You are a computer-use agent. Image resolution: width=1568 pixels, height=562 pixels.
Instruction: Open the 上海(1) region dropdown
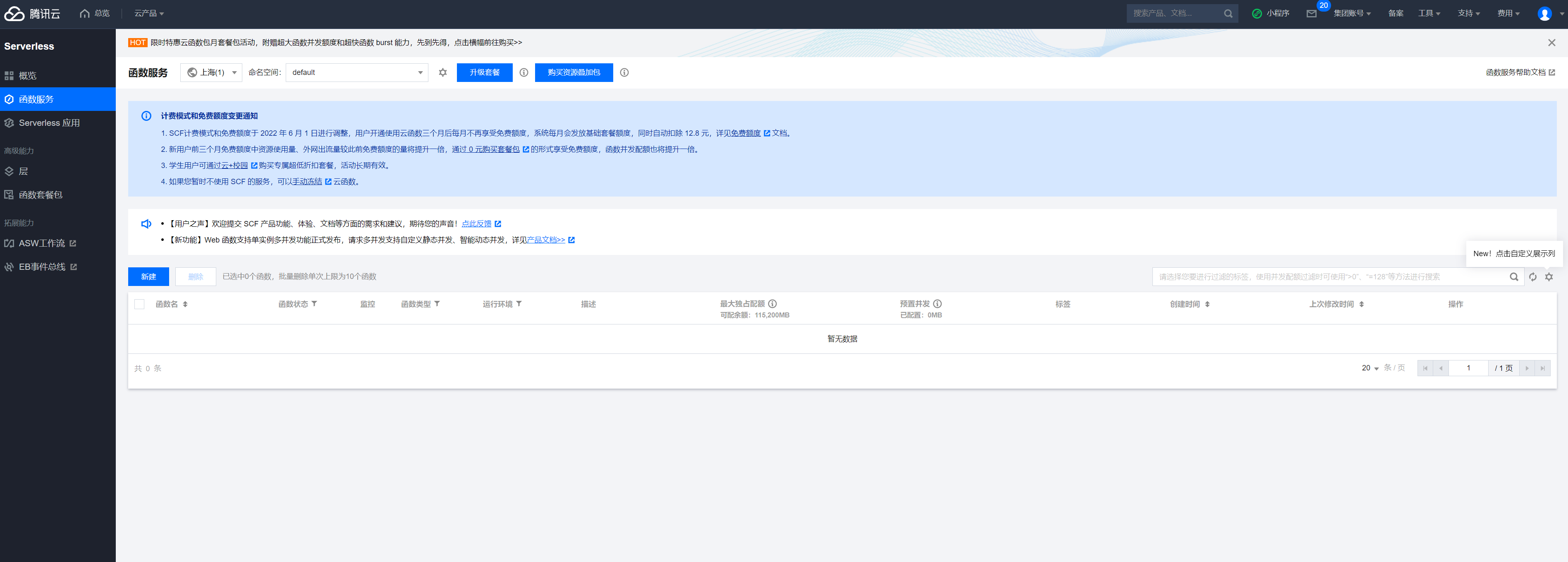click(211, 72)
